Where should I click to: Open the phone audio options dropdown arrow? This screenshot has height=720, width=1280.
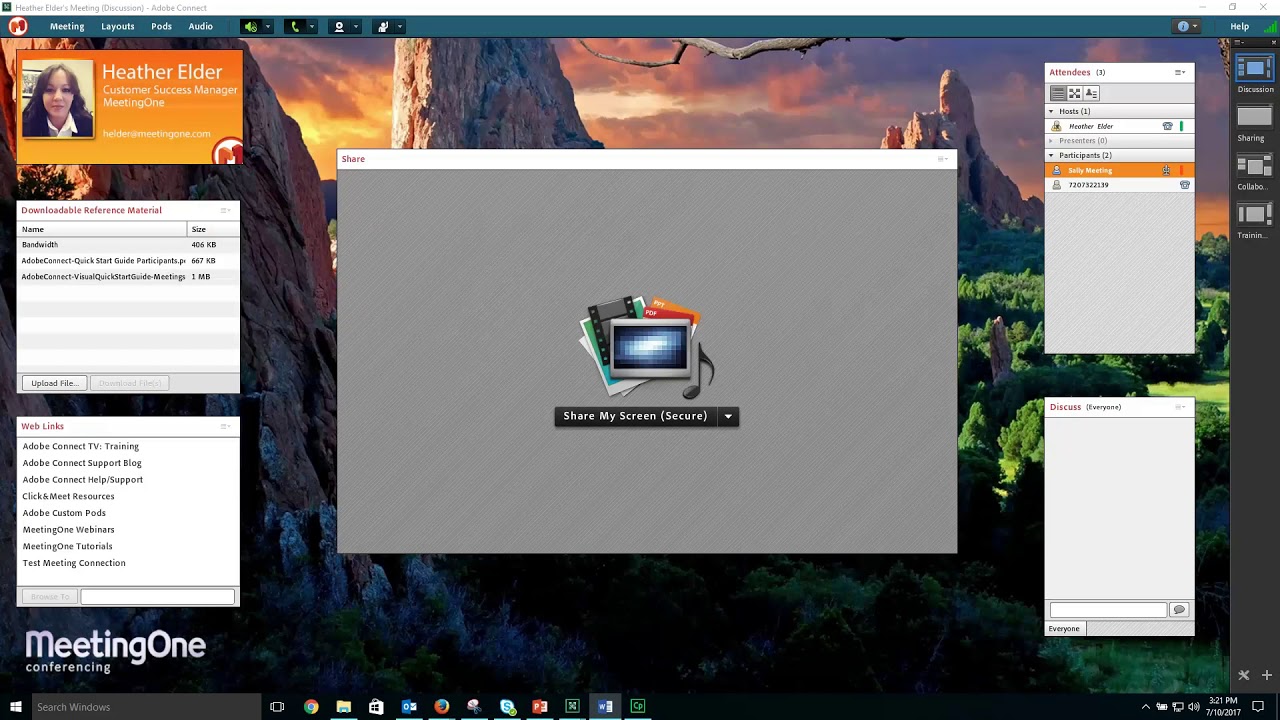coord(311,27)
